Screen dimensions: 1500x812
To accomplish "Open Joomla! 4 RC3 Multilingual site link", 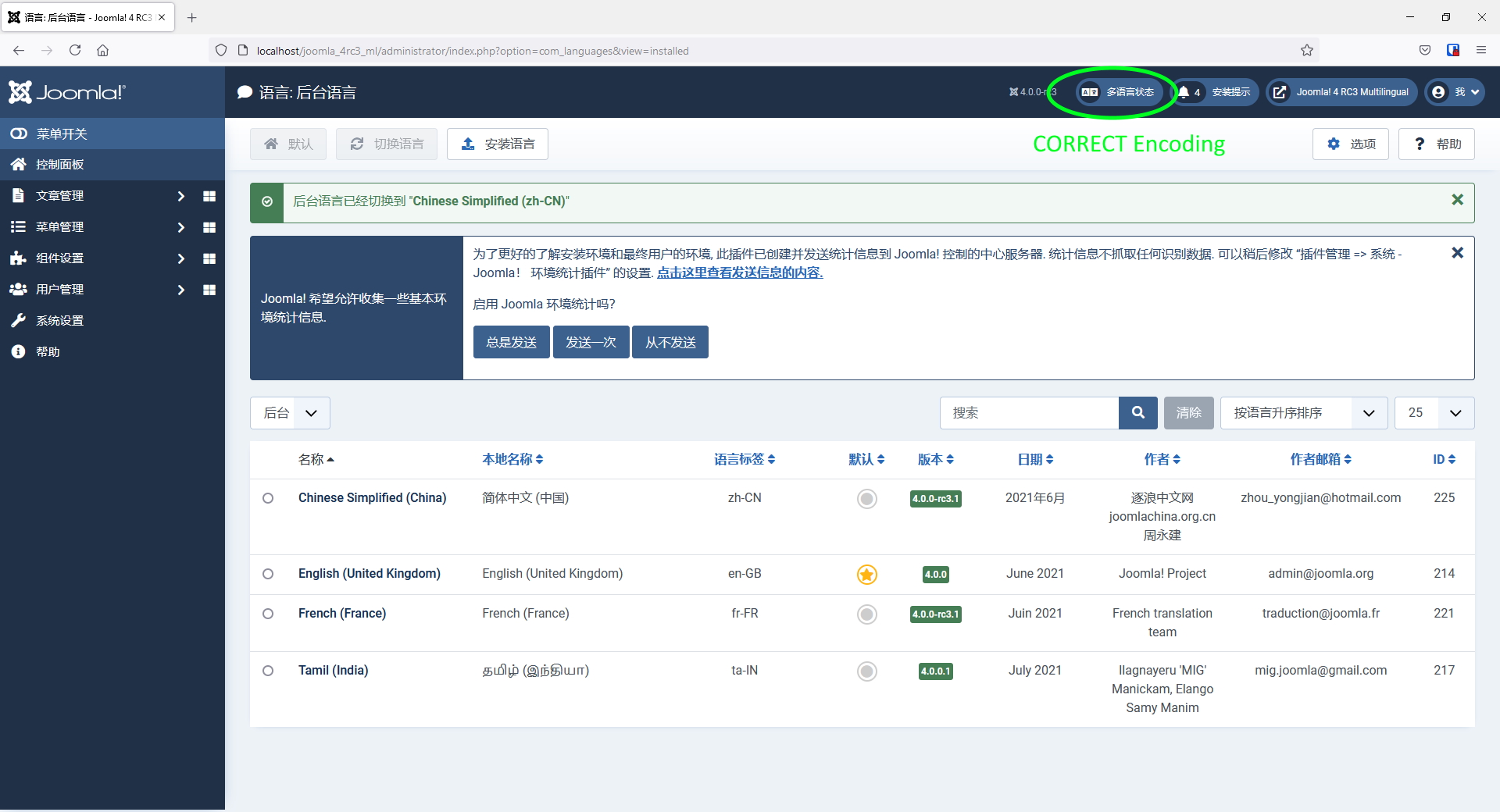I will pos(1342,92).
